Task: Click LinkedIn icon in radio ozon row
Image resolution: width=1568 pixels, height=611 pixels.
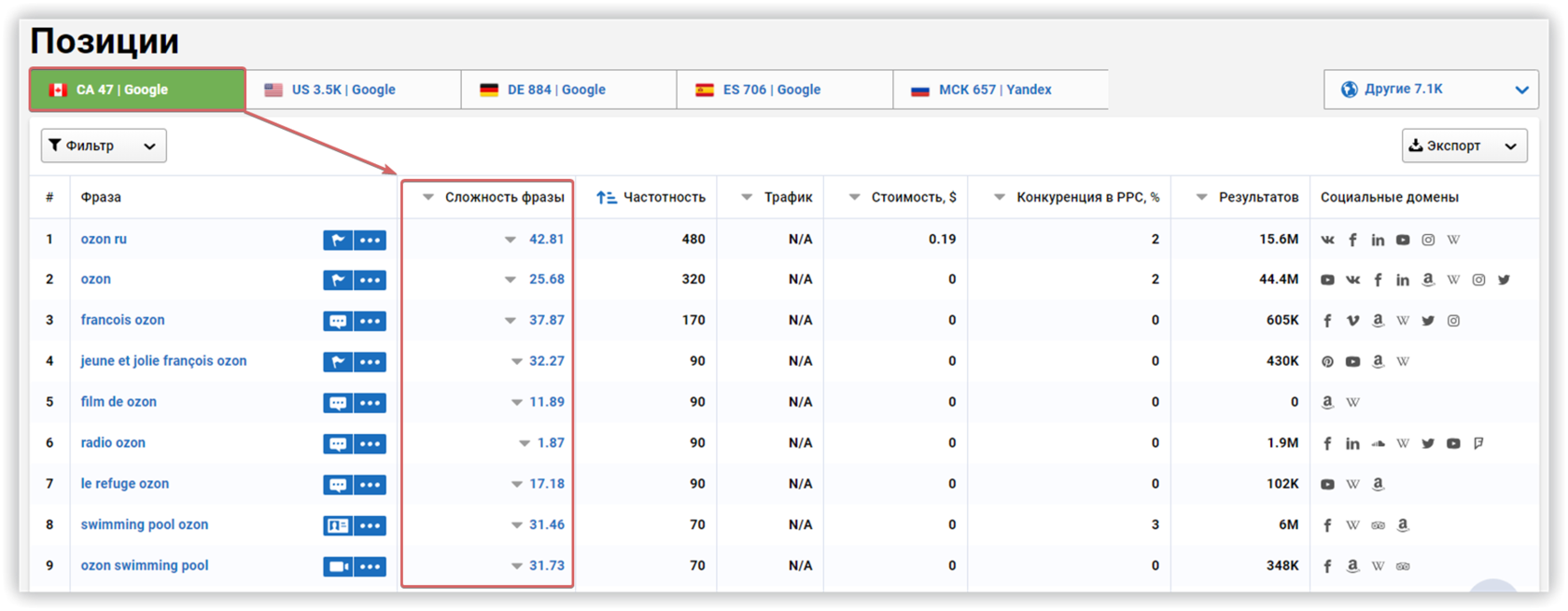Action: click(x=1352, y=444)
